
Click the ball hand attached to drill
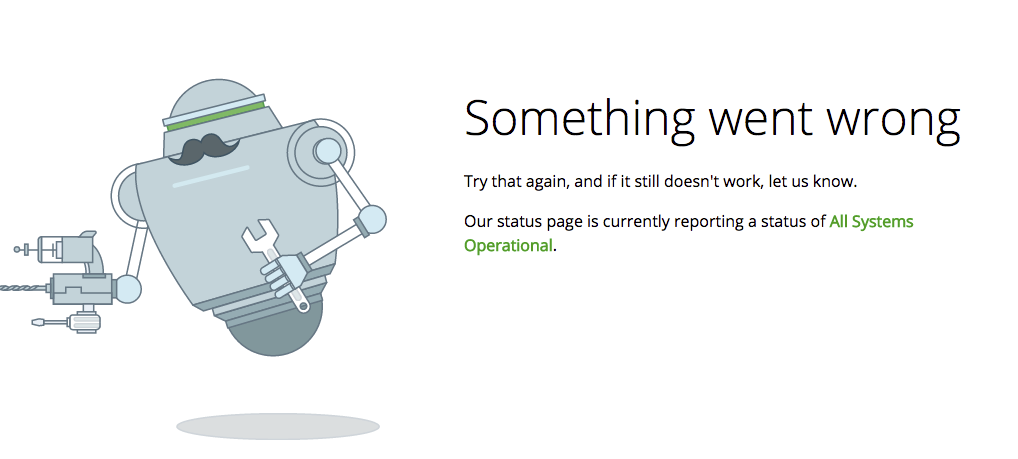click(x=127, y=289)
